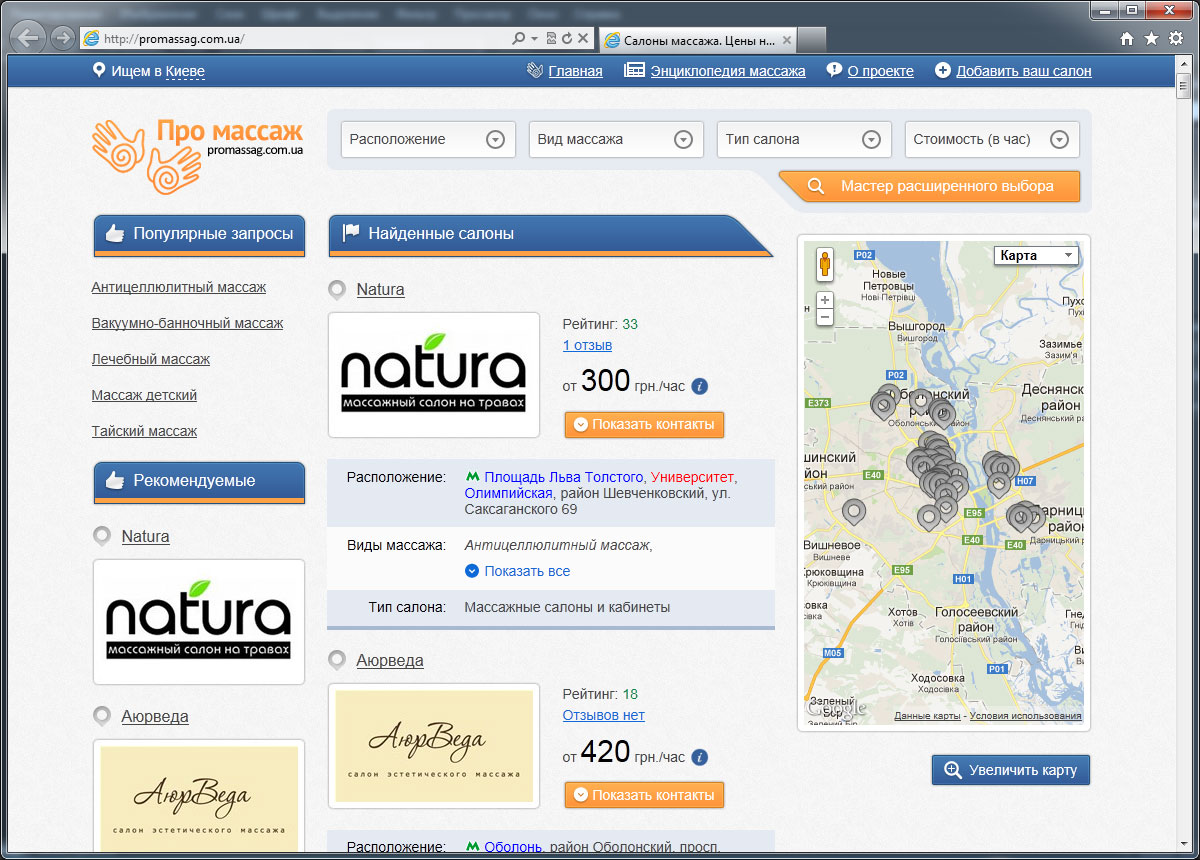Click the Street View pegman on the map
Viewport: 1200px width, 860px height.
[825, 264]
